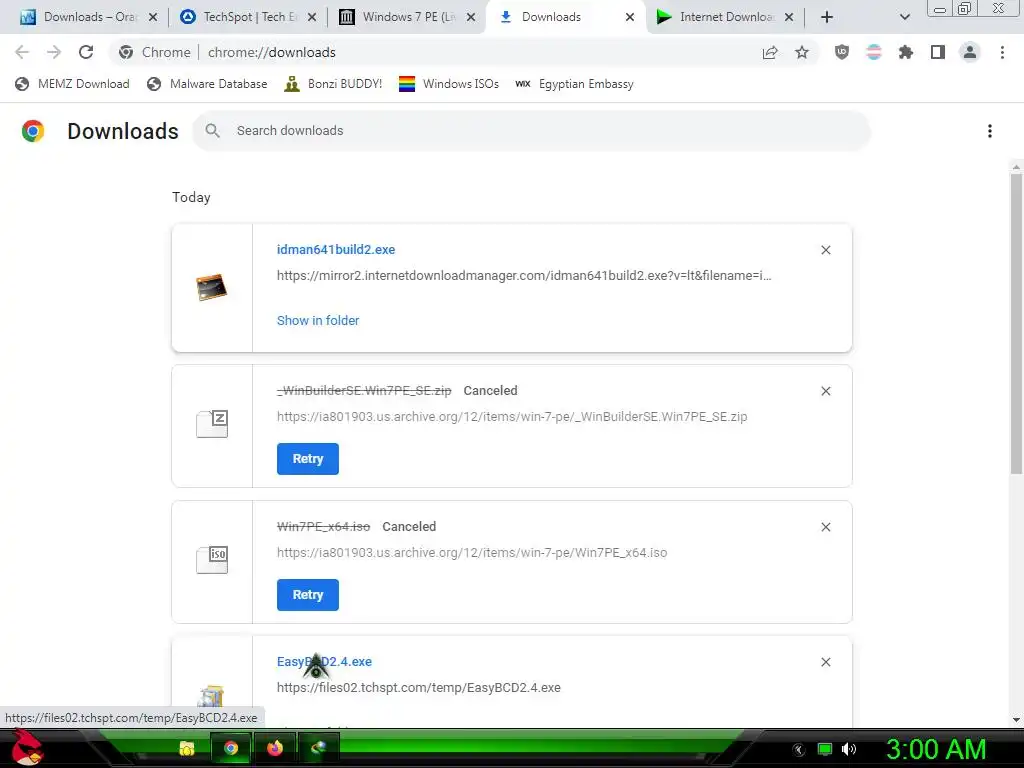Toggle the side panel icon
1024x768 pixels.
[938, 52]
